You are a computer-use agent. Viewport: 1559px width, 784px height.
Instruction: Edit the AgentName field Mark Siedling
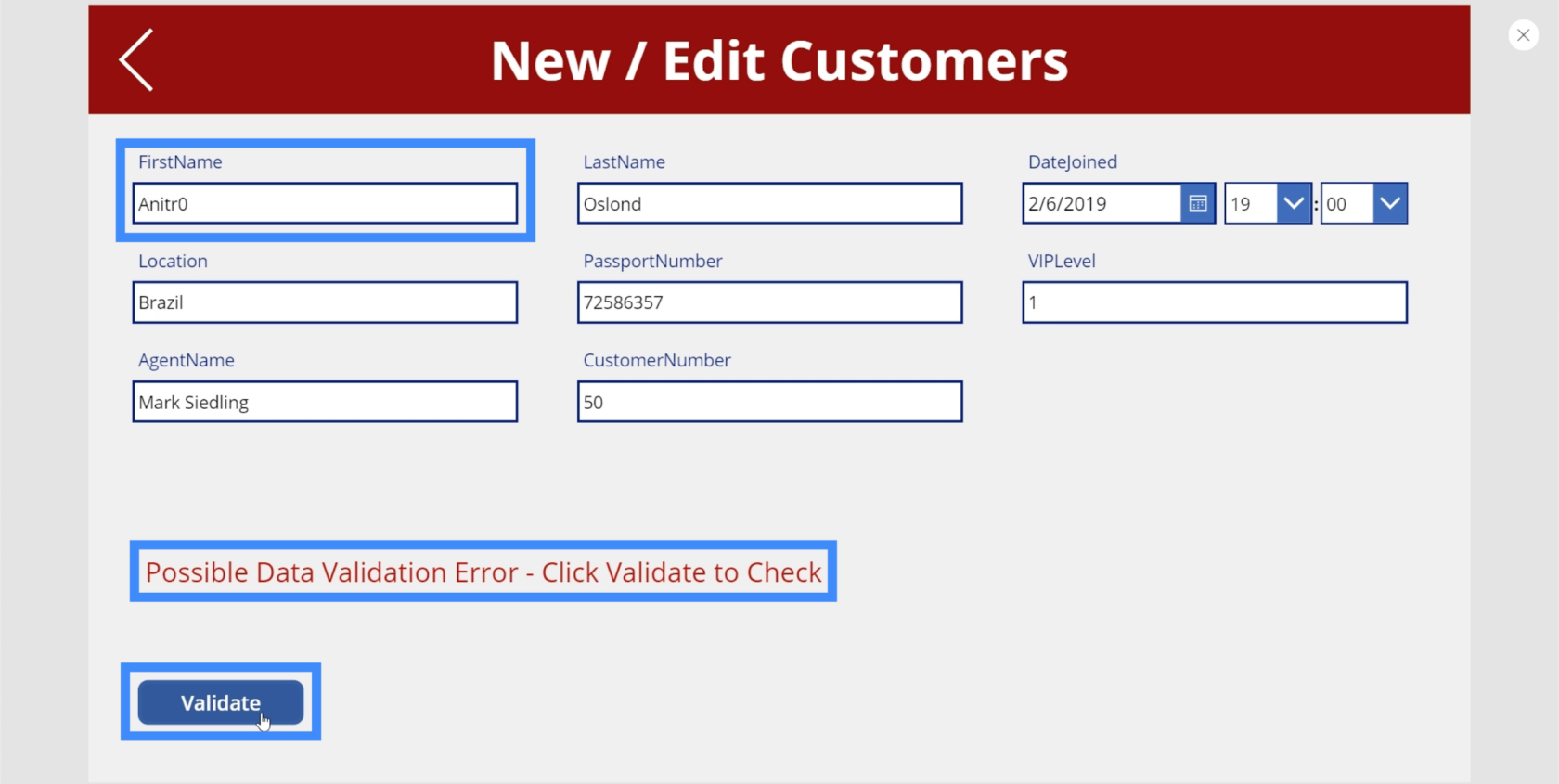(325, 402)
